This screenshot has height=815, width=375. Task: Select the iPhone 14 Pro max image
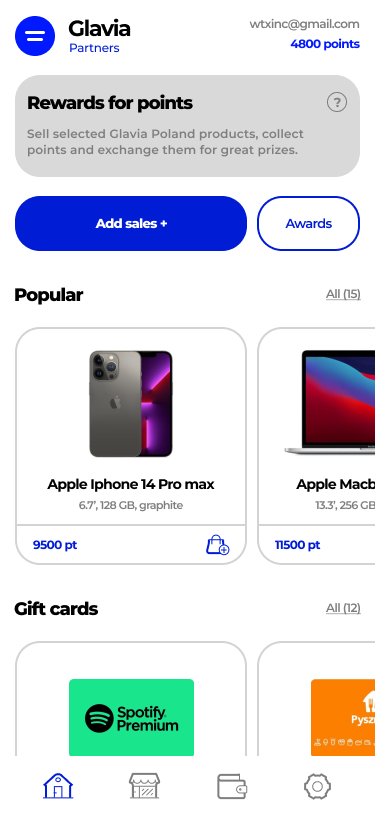coord(131,404)
